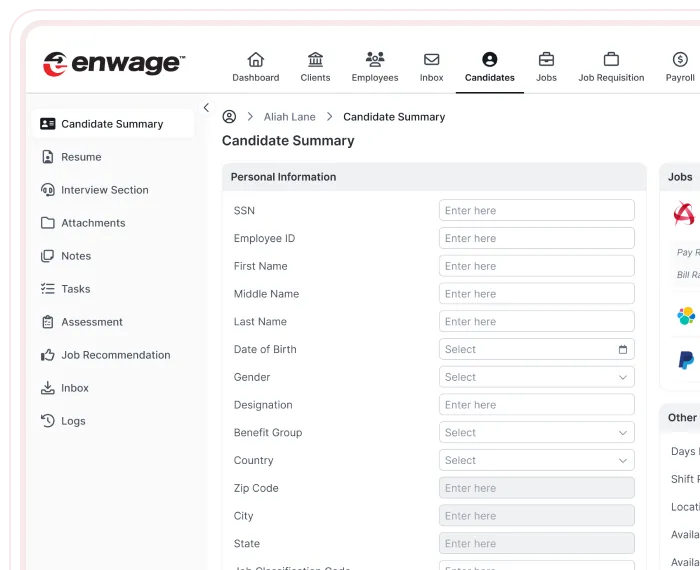Open Inbox envelope icon in top navigation
Image resolution: width=700 pixels, height=570 pixels.
click(432, 60)
